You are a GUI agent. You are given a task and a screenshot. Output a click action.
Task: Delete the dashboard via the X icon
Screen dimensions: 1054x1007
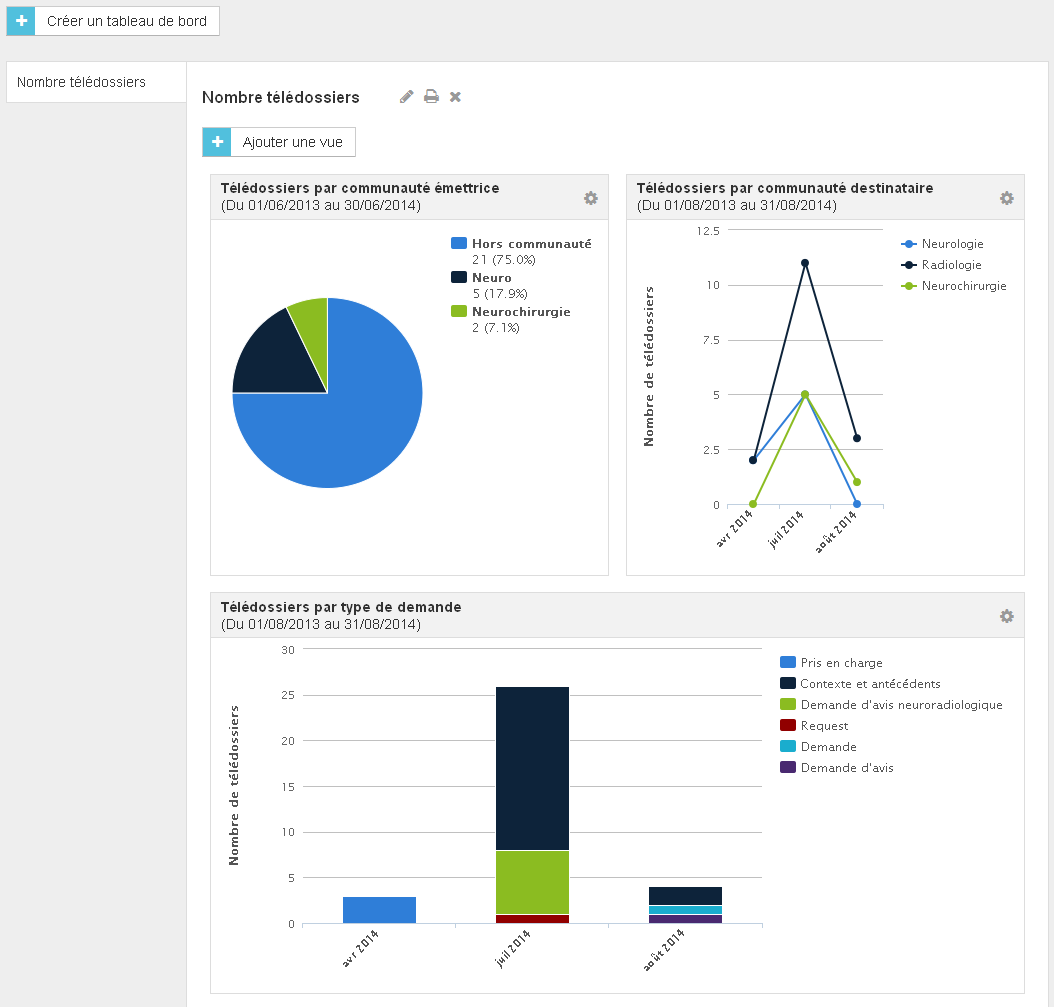(455, 97)
